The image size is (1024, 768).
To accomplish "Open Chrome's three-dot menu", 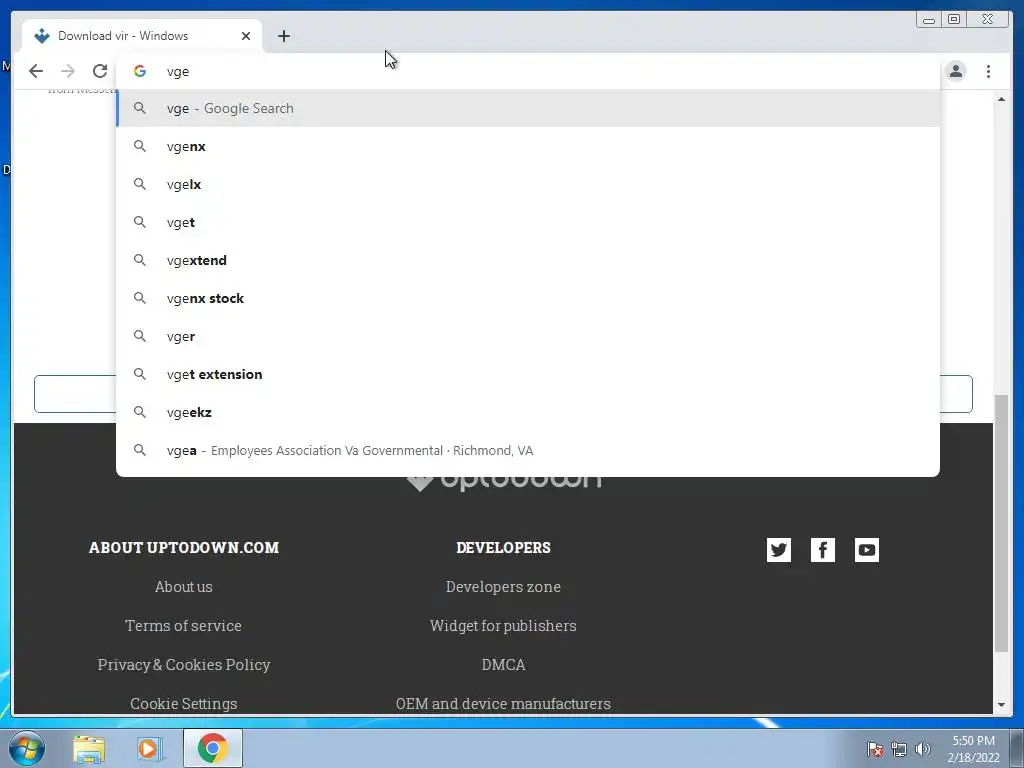I will tap(988, 71).
